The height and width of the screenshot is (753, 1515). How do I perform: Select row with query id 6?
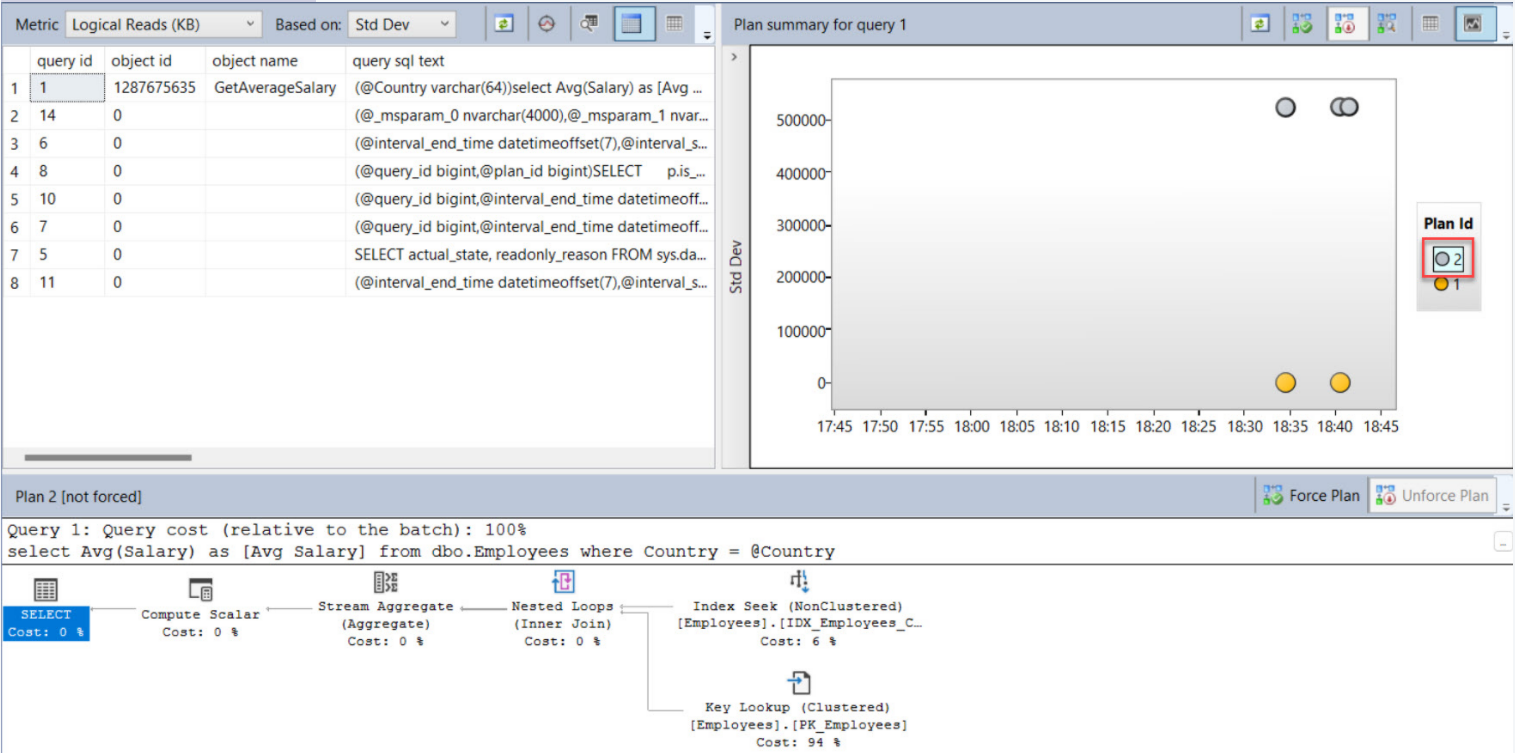point(358,144)
